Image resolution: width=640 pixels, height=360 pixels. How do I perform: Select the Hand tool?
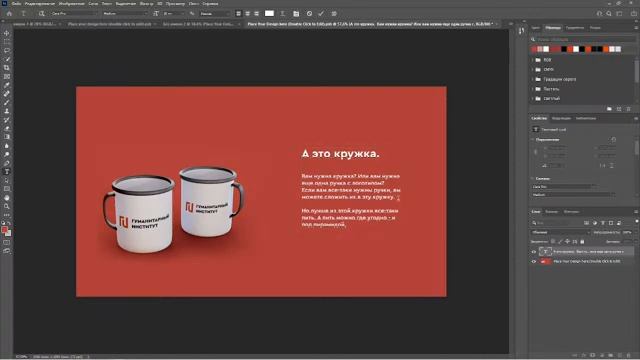pyautogui.click(x=7, y=198)
